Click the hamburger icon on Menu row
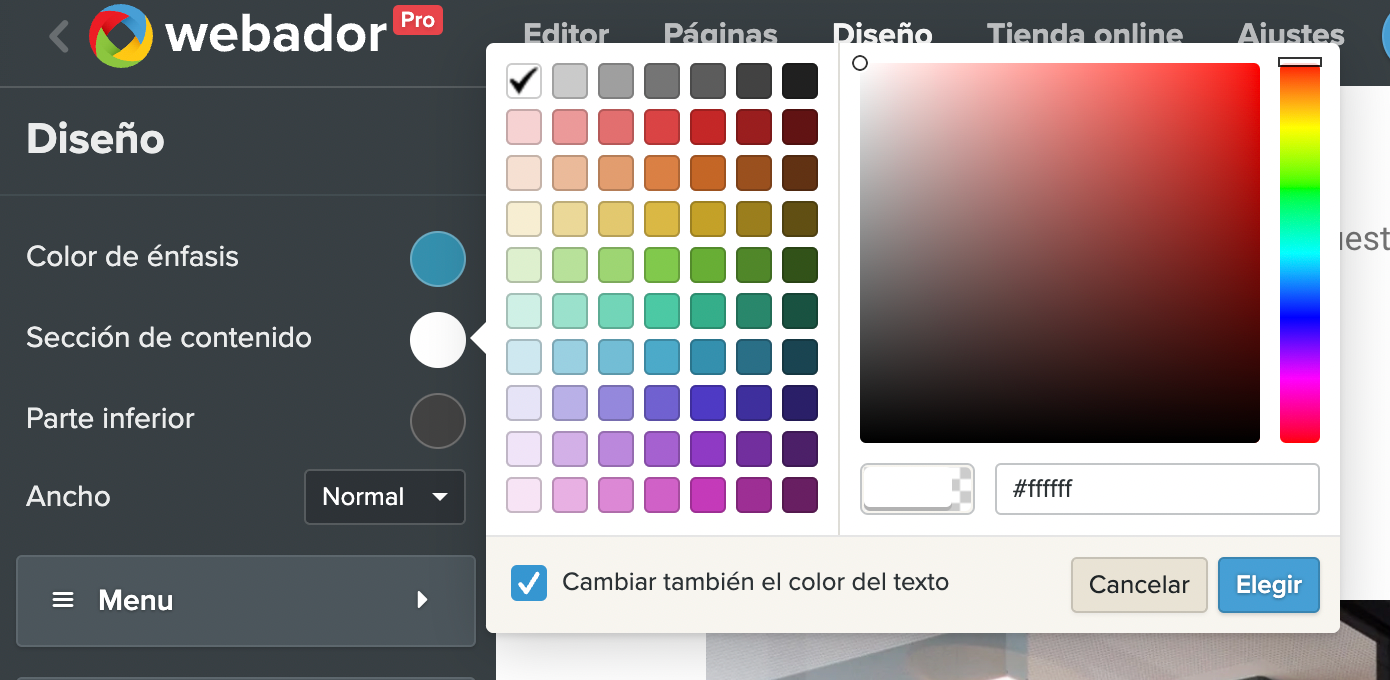Viewport: 1390px width, 680px height. pos(63,600)
